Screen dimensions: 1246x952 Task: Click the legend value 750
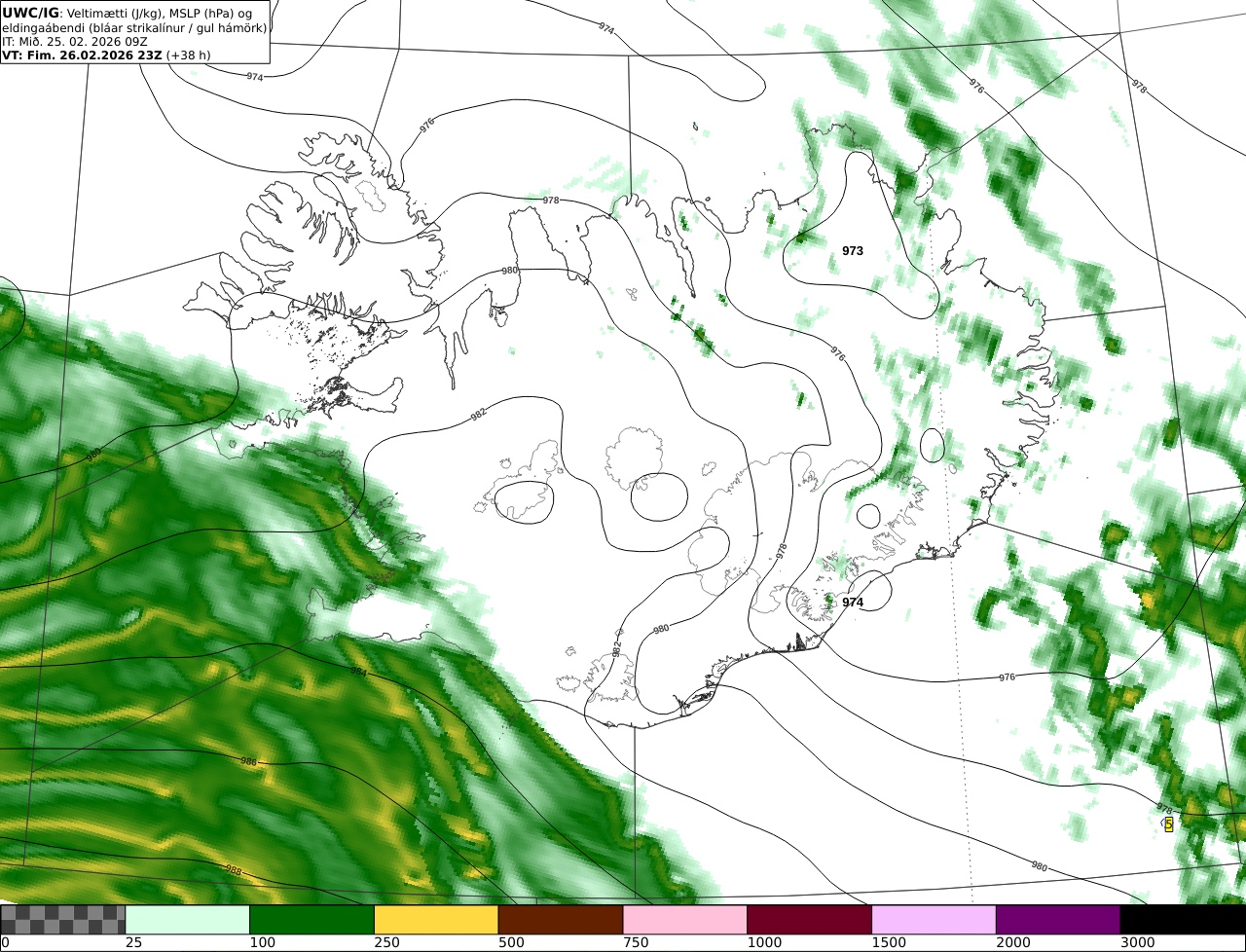click(x=635, y=943)
